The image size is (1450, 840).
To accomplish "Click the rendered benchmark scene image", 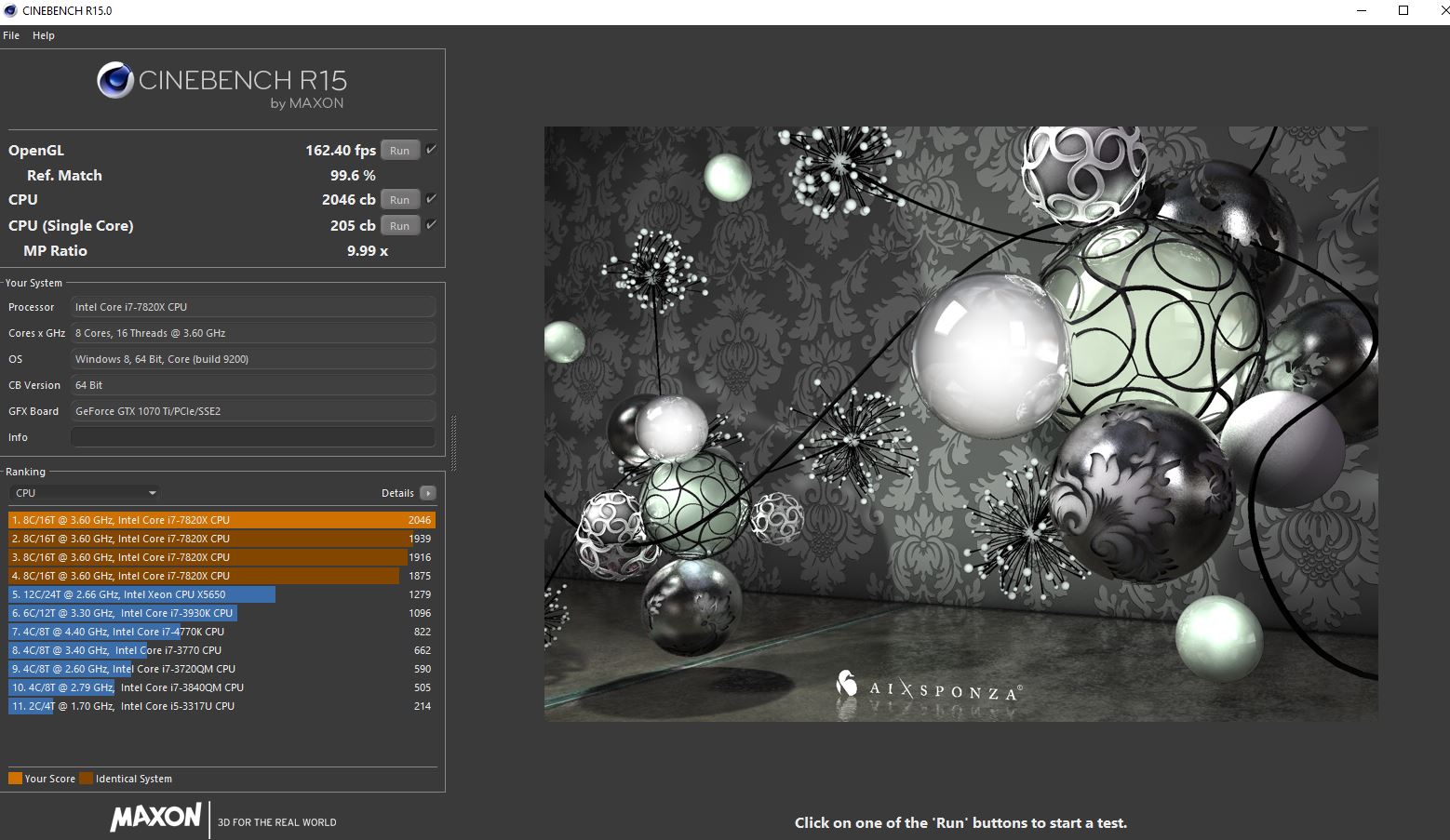I will click(x=960, y=423).
